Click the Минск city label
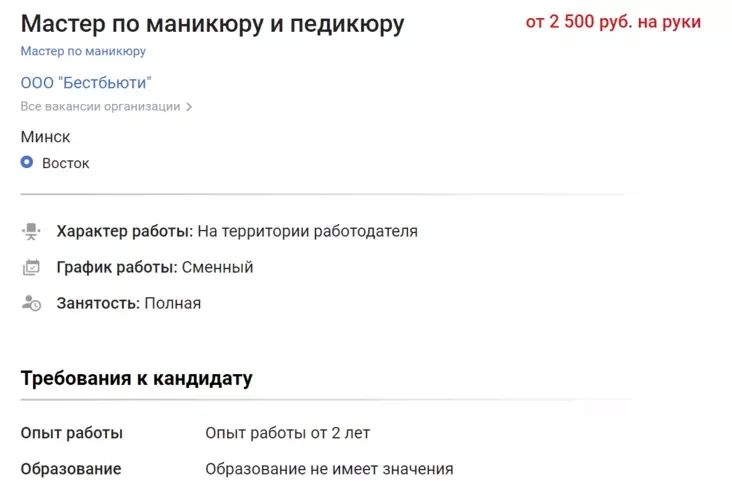Image resolution: width=732 pixels, height=490 pixels. 46,137
